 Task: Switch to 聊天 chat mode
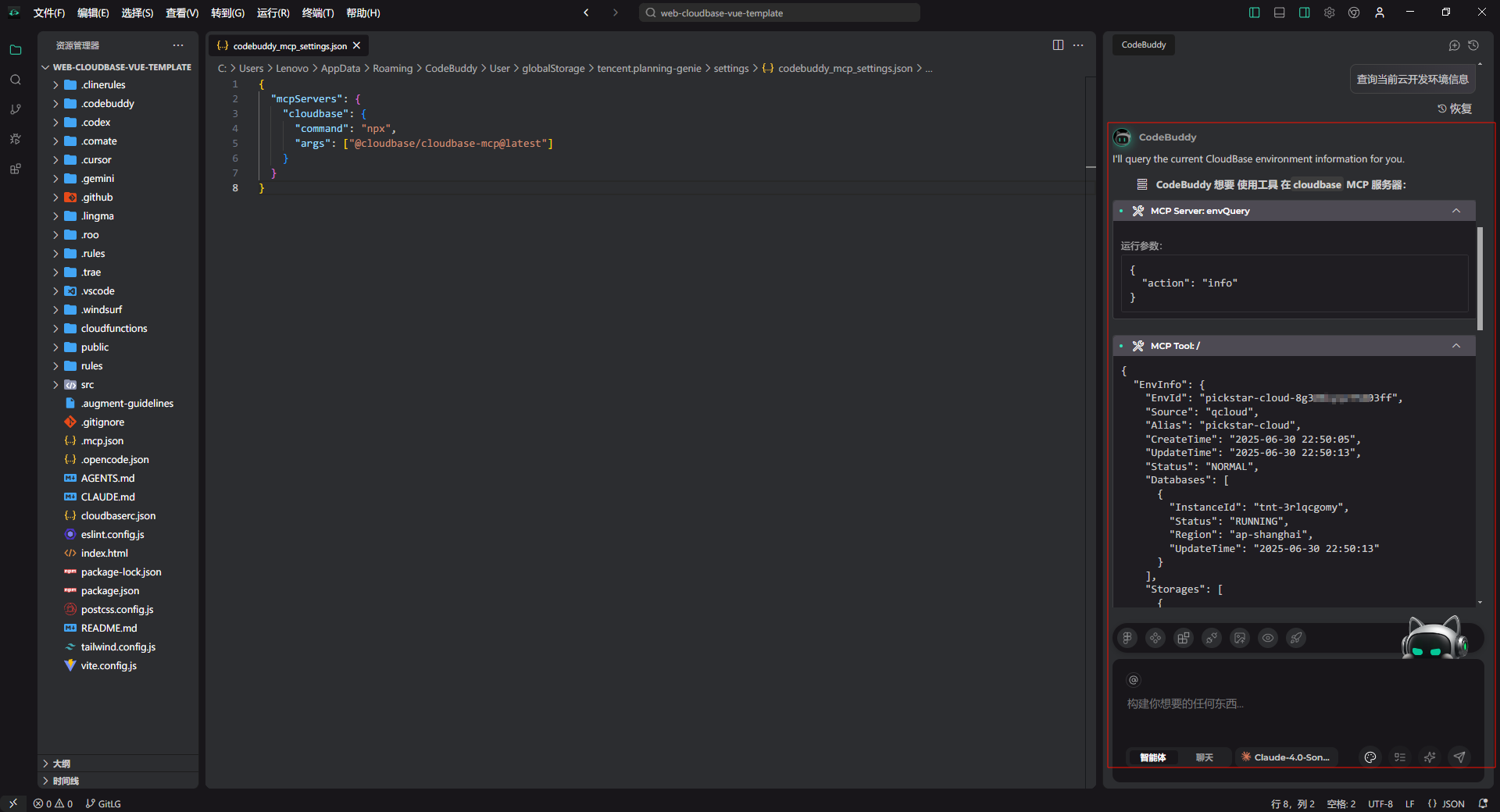coord(1205,757)
